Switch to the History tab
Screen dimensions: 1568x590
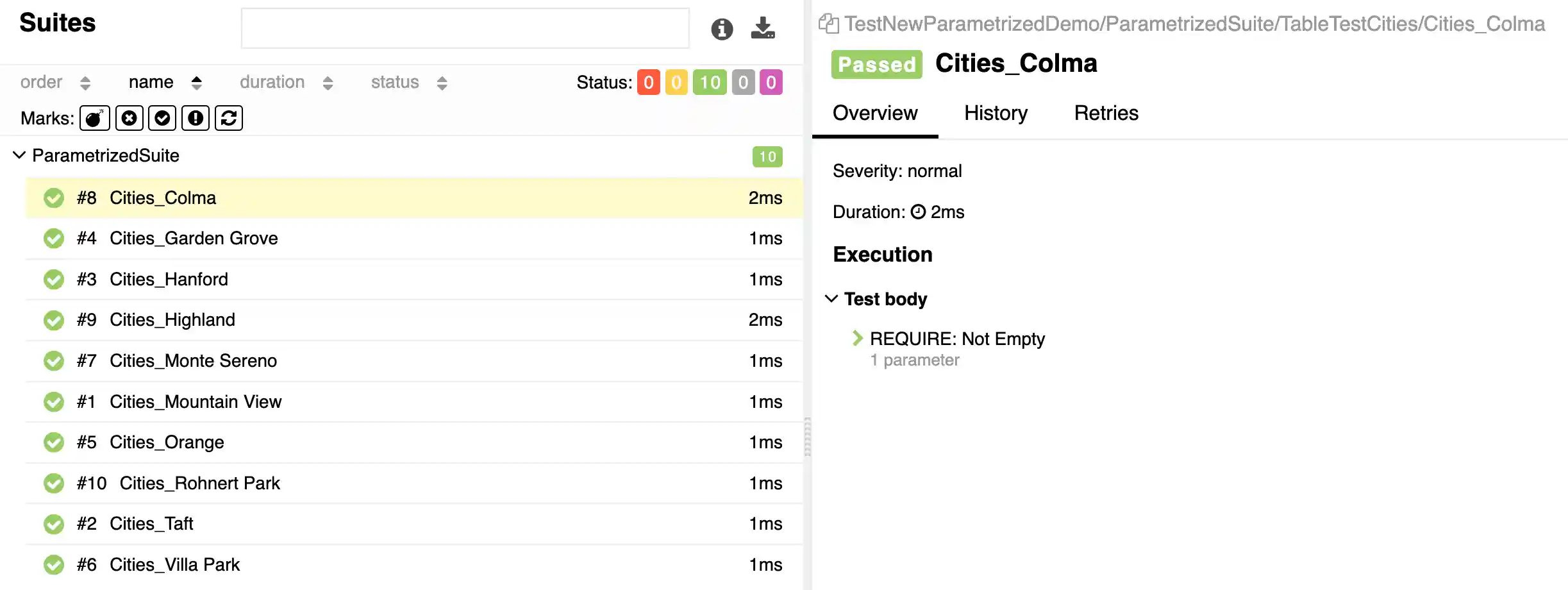tap(996, 114)
